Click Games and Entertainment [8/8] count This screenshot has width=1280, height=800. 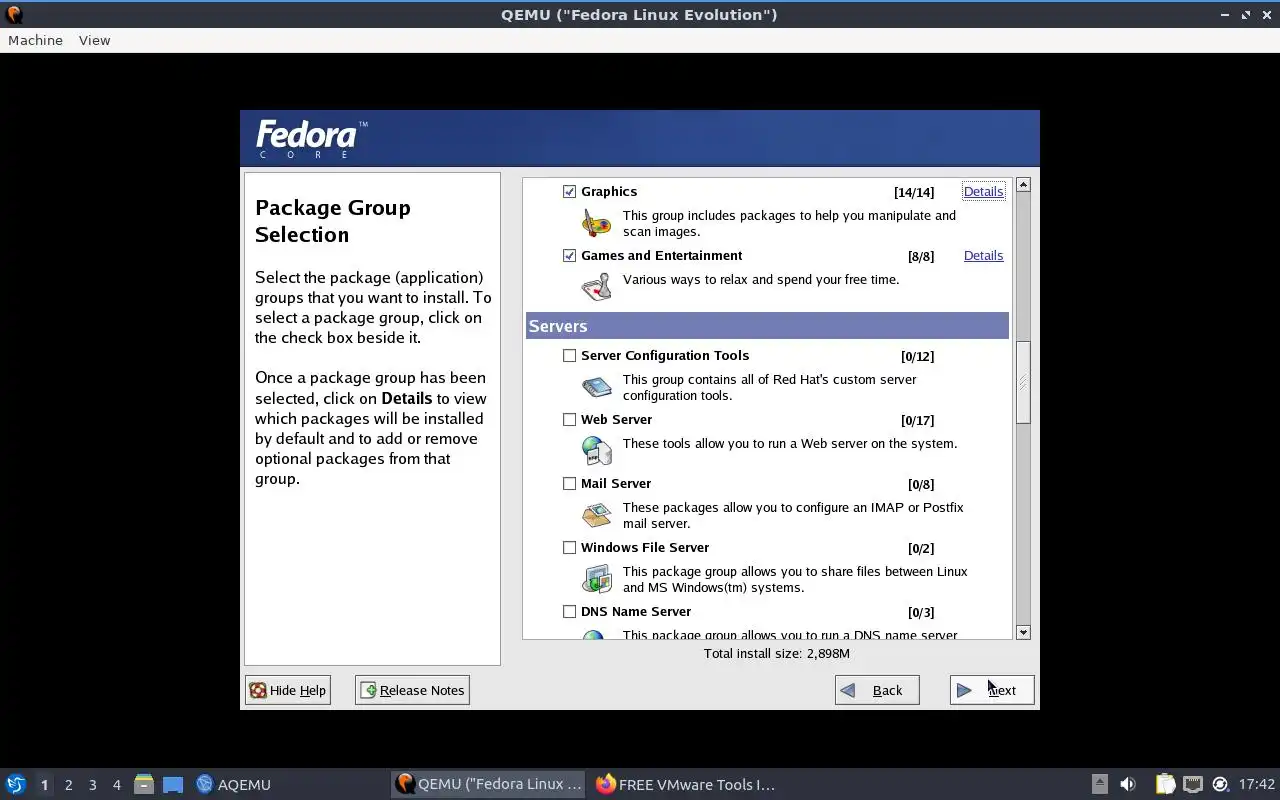click(x=921, y=256)
